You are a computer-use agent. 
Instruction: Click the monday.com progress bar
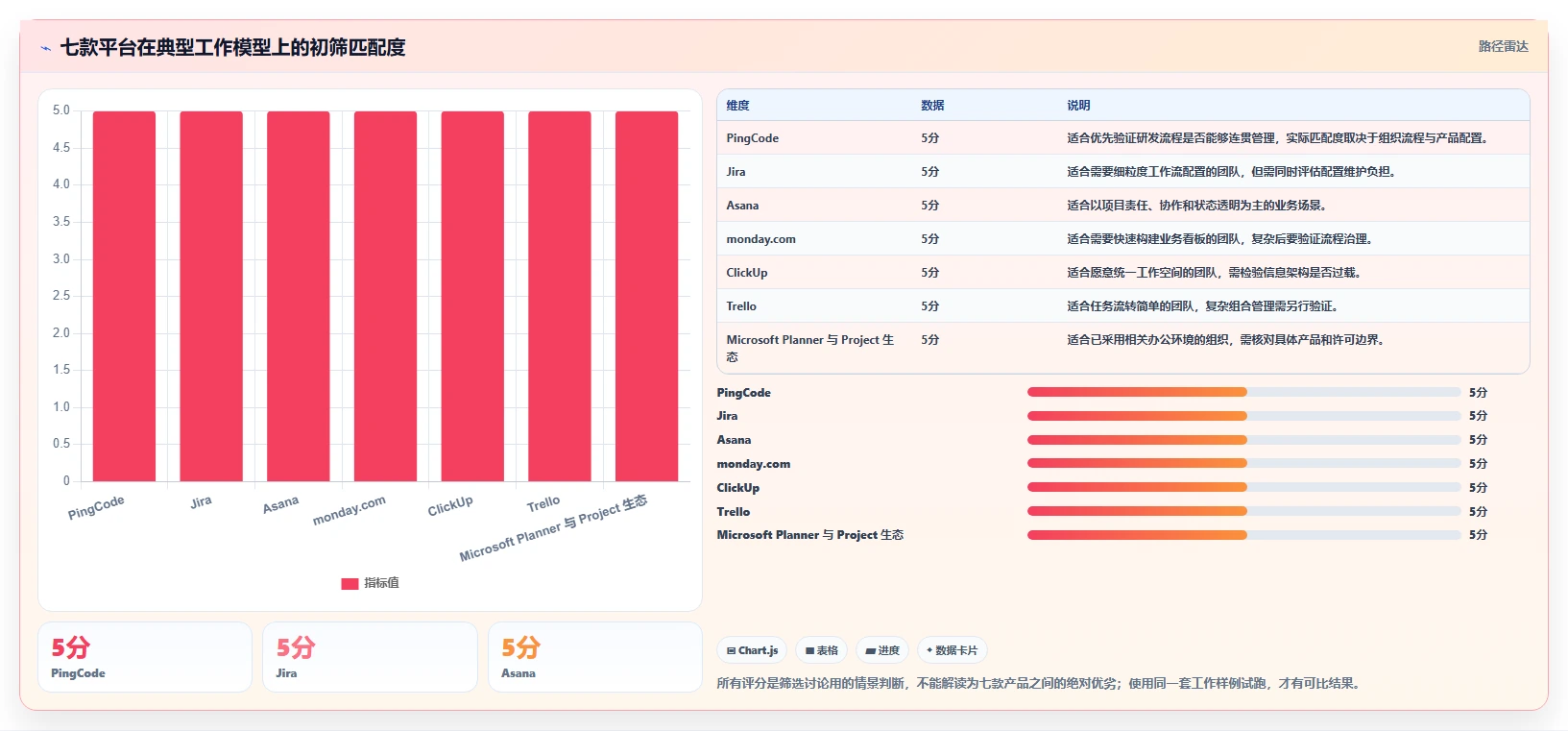point(1243,464)
